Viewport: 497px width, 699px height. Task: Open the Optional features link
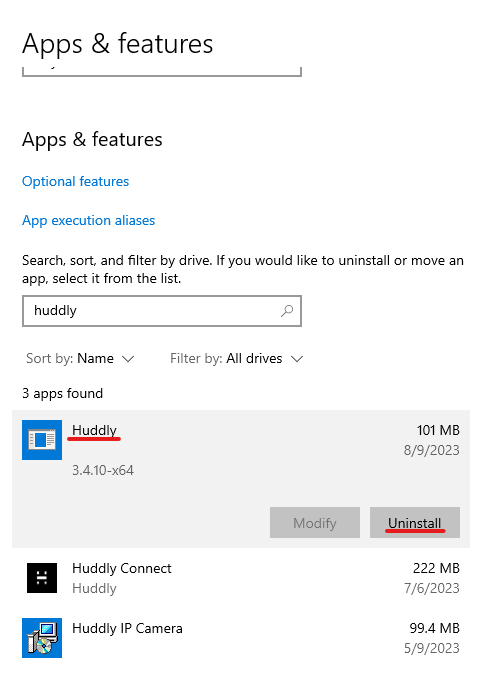[x=75, y=181]
